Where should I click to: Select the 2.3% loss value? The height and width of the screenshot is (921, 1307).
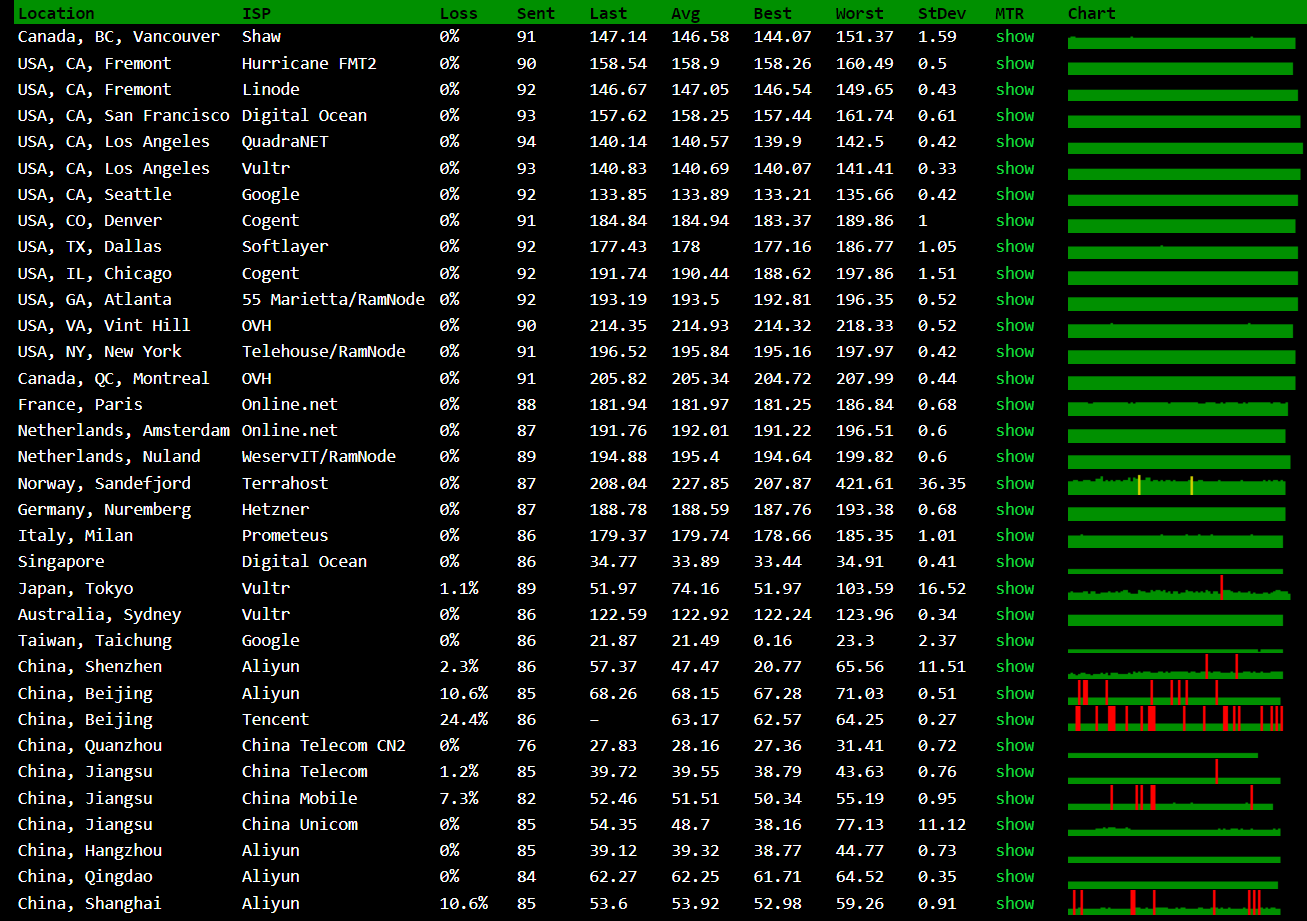tap(459, 666)
